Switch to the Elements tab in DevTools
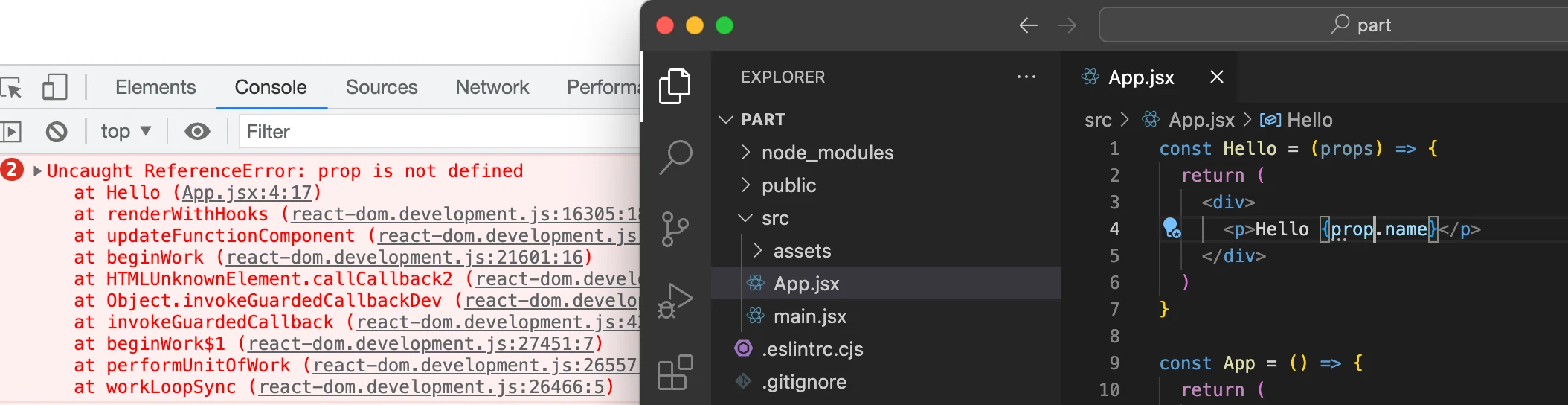This screenshot has height=405, width=1568. (x=155, y=87)
